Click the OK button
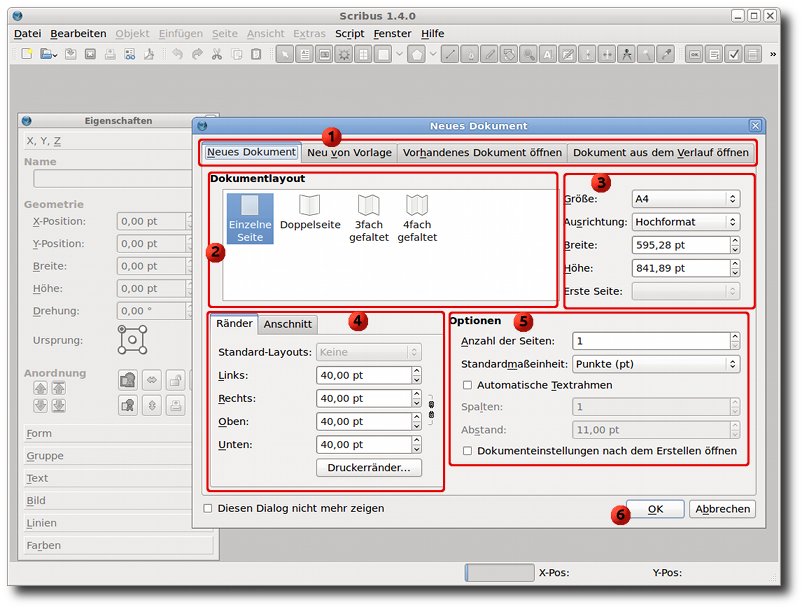This screenshot has height=609, width=804. [x=655, y=509]
